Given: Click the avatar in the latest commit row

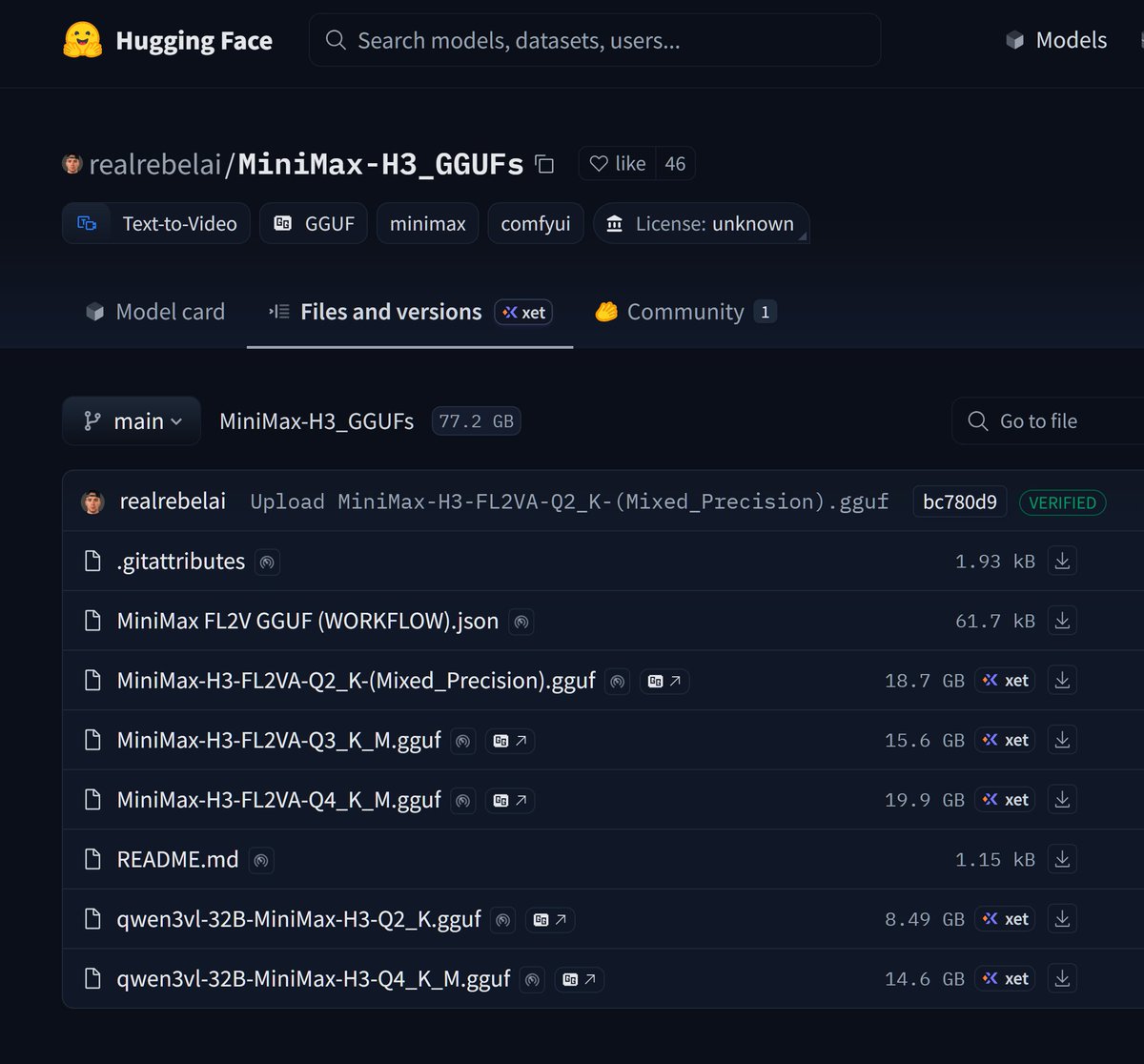Looking at the screenshot, I should [x=92, y=502].
